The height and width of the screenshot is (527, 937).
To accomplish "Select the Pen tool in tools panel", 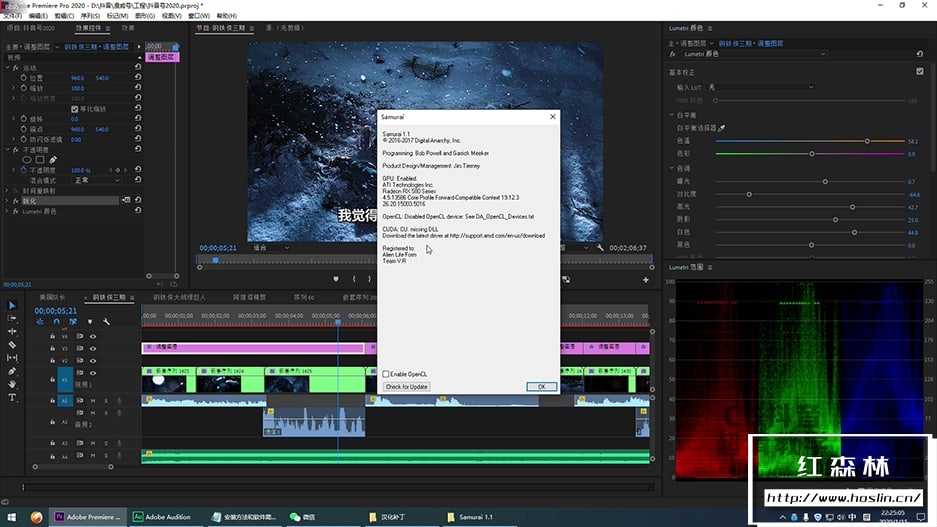I will click(x=12, y=371).
